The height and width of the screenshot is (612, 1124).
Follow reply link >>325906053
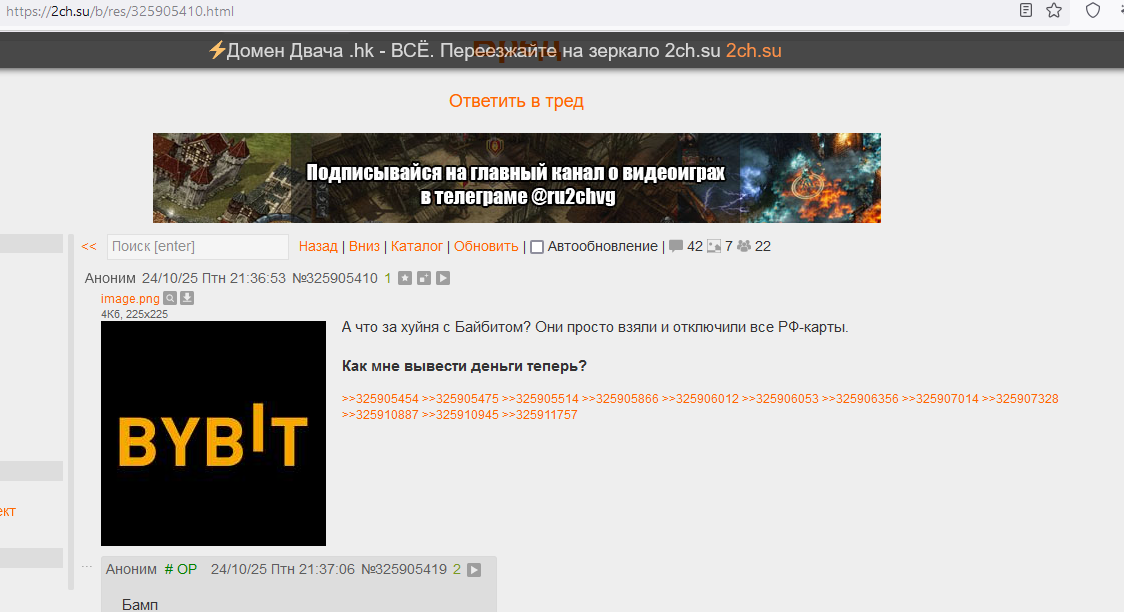[780, 399]
